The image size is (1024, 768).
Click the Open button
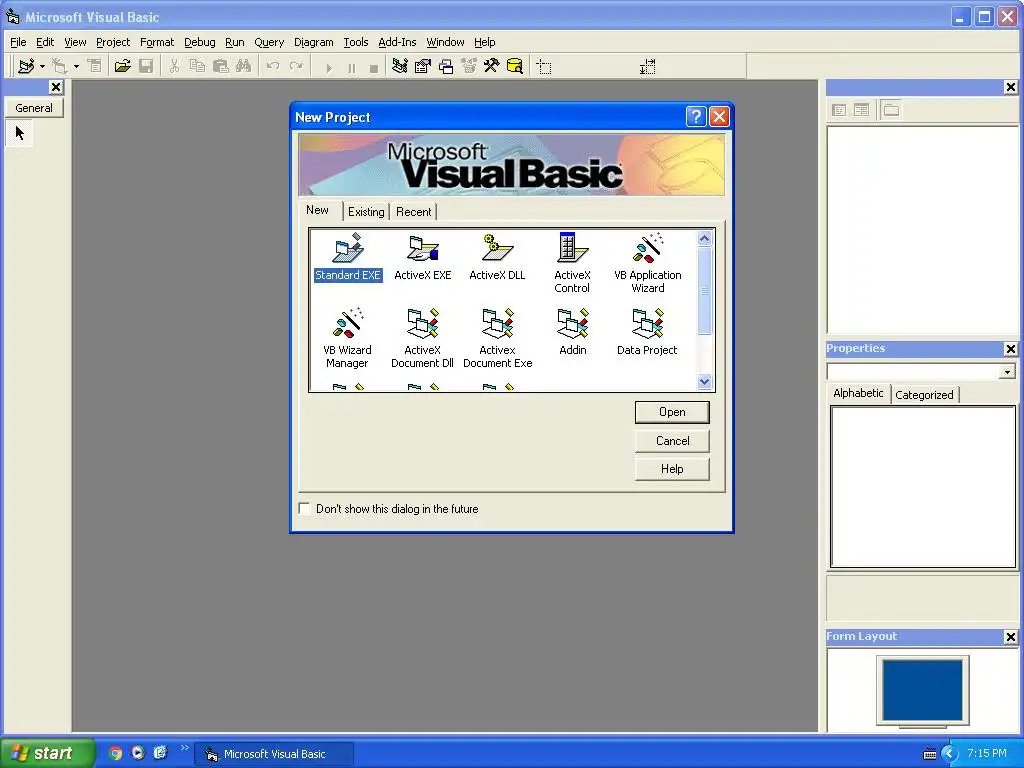tap(672, 412)
